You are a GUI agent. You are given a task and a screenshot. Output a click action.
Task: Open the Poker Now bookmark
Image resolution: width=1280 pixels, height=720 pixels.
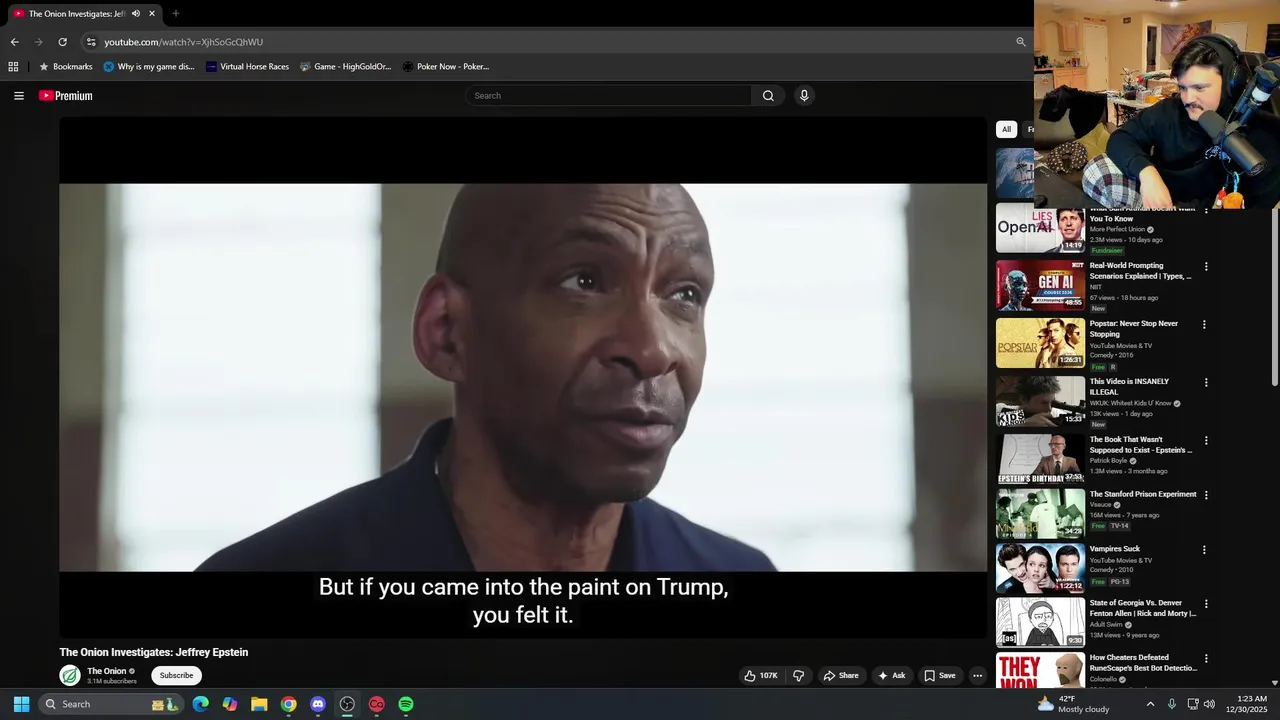(x=446, y=67)
